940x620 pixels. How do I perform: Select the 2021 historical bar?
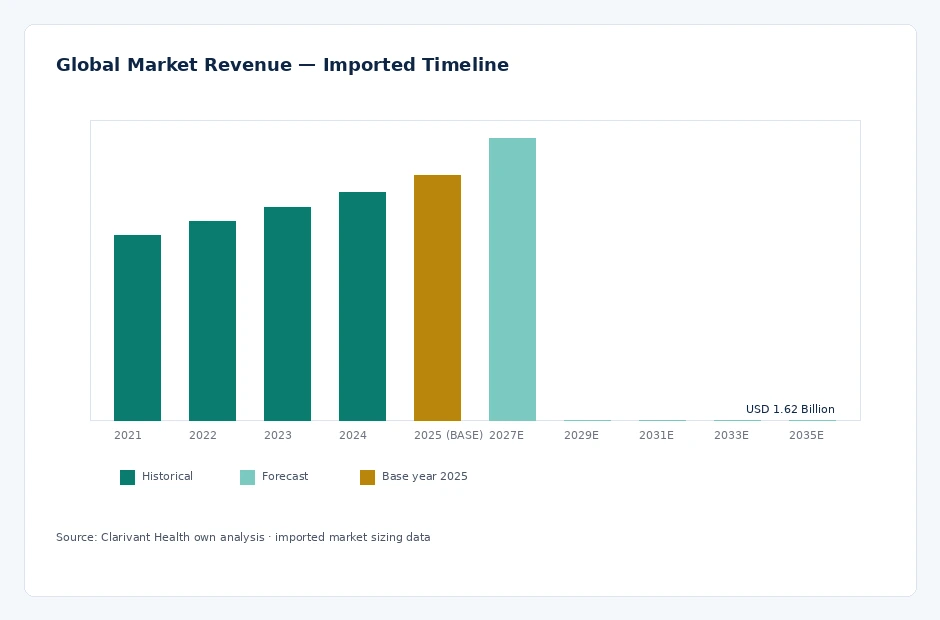137,328
